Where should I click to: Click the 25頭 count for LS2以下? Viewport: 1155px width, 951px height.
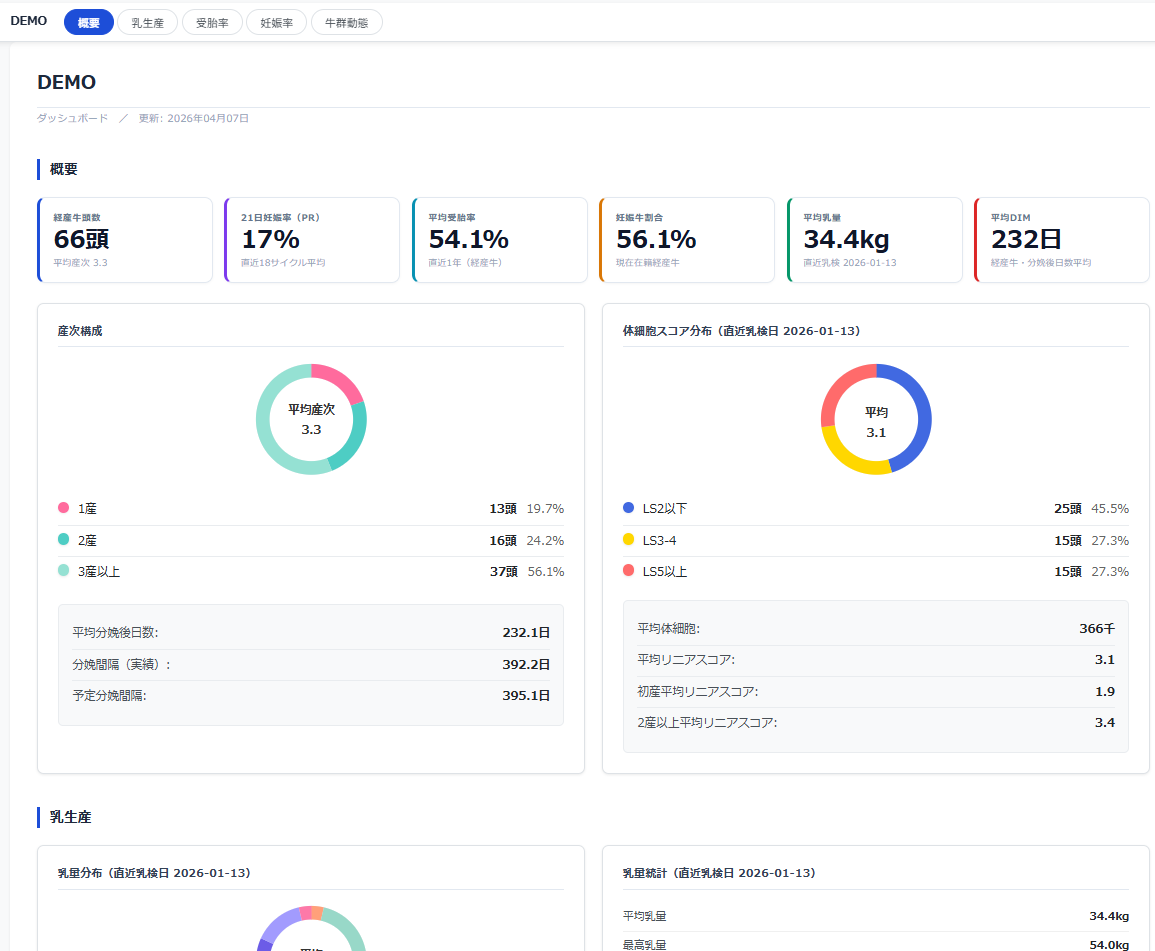pos(1068,509)
